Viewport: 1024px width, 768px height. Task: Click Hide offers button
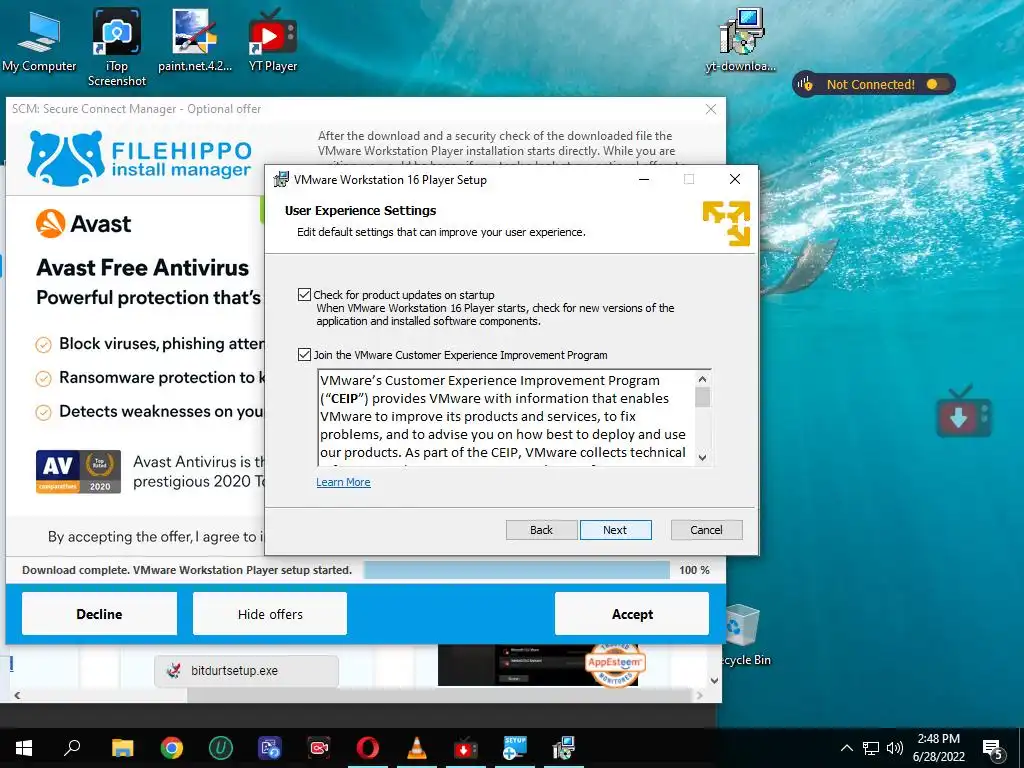pyautogui.click(x=270, y=614)
